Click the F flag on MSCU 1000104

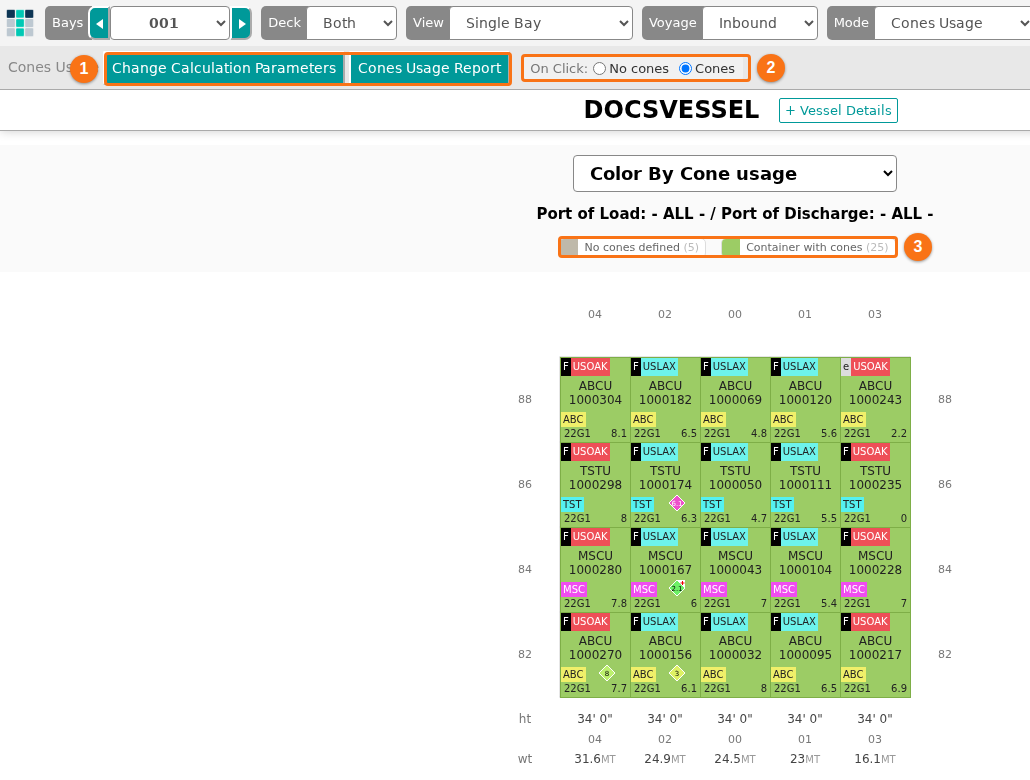tap(776, 536)
